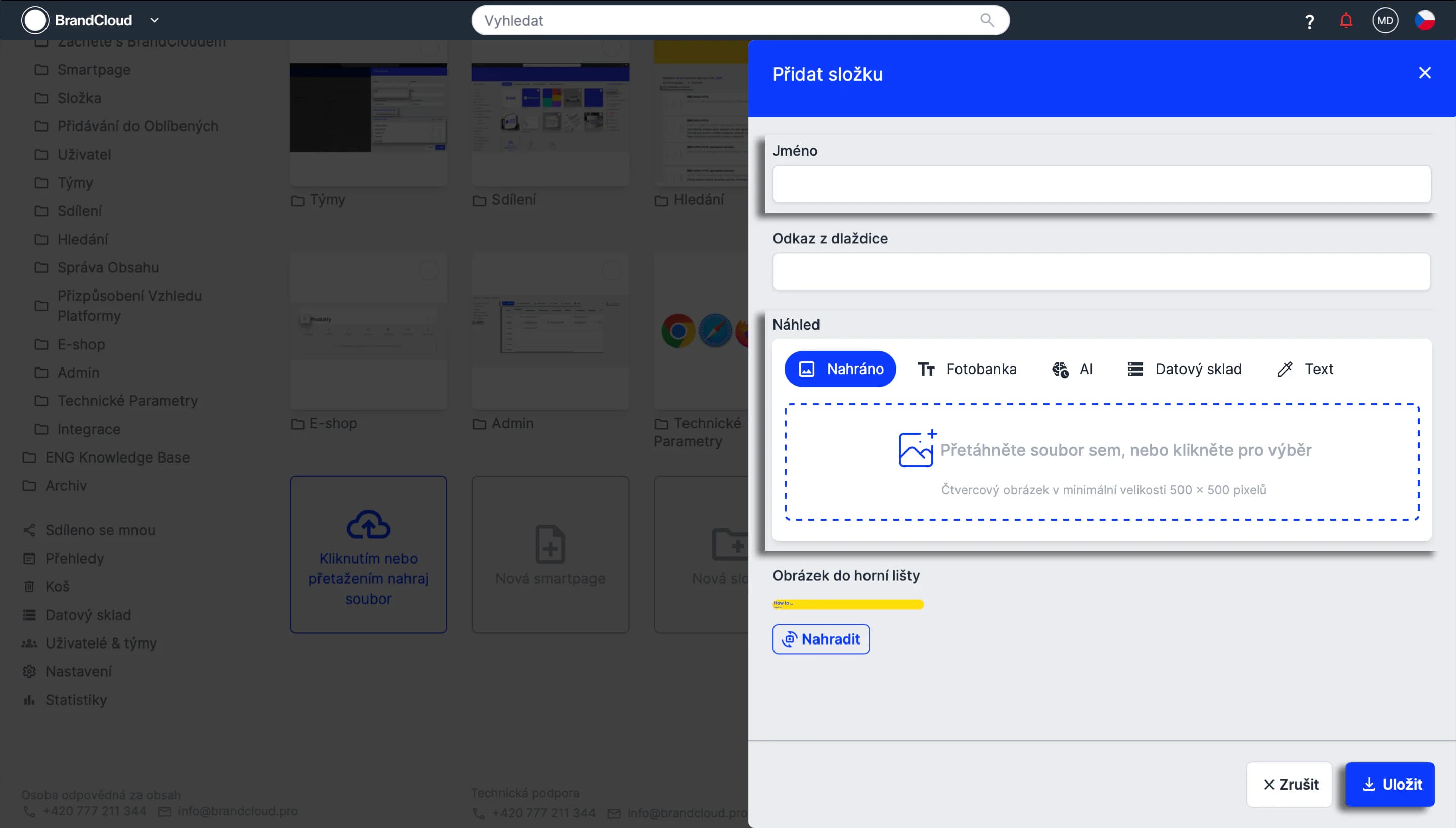
Task: Switch to the Datový sklad tab
Action: coord(1184,369)
